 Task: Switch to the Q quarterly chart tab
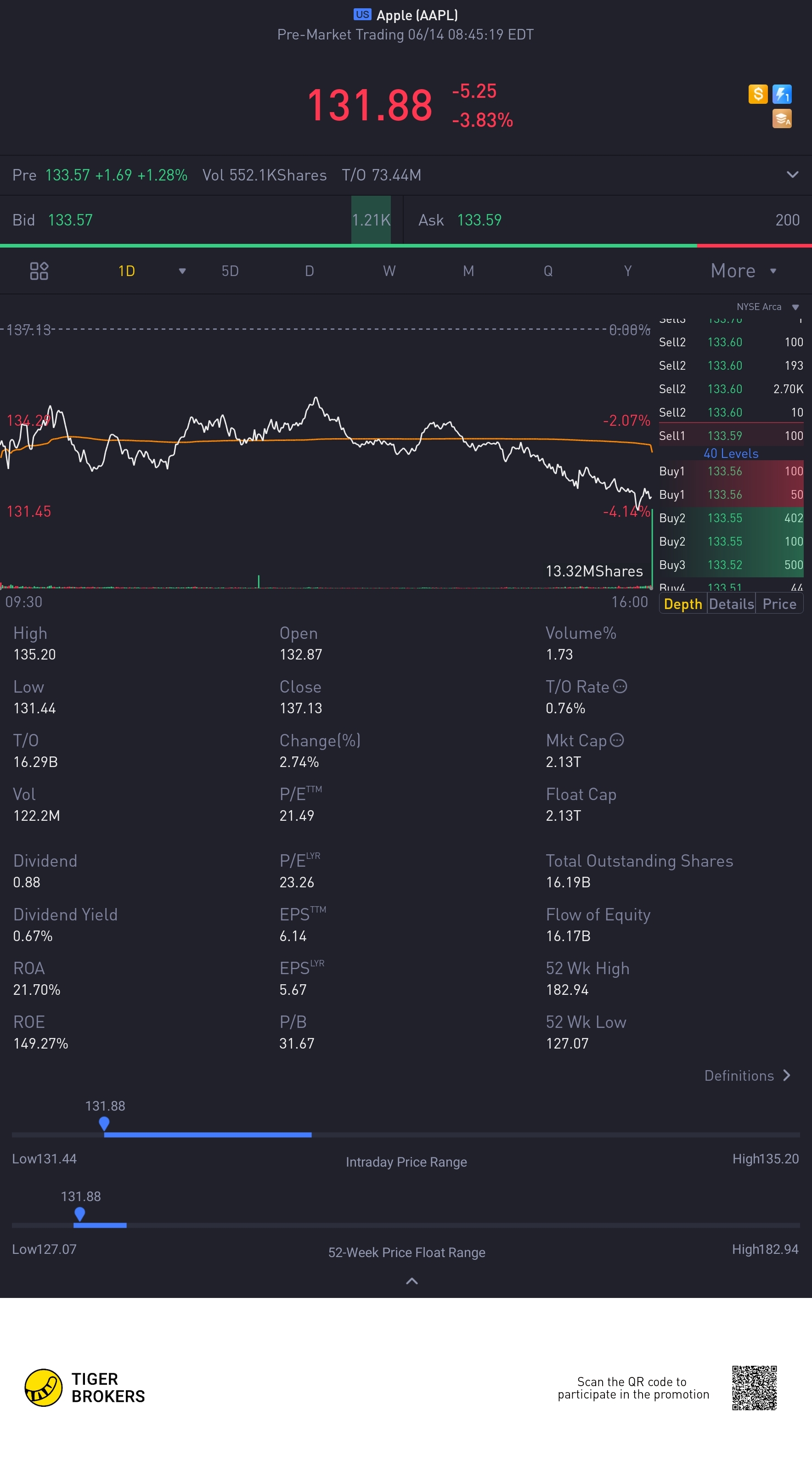[x=548, y=271]
